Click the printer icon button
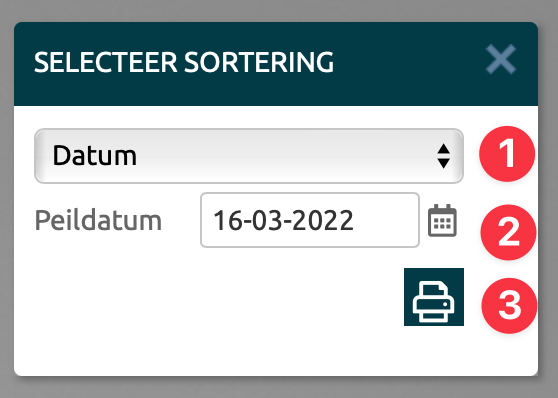558x398 pixels. tap(434, 297)
